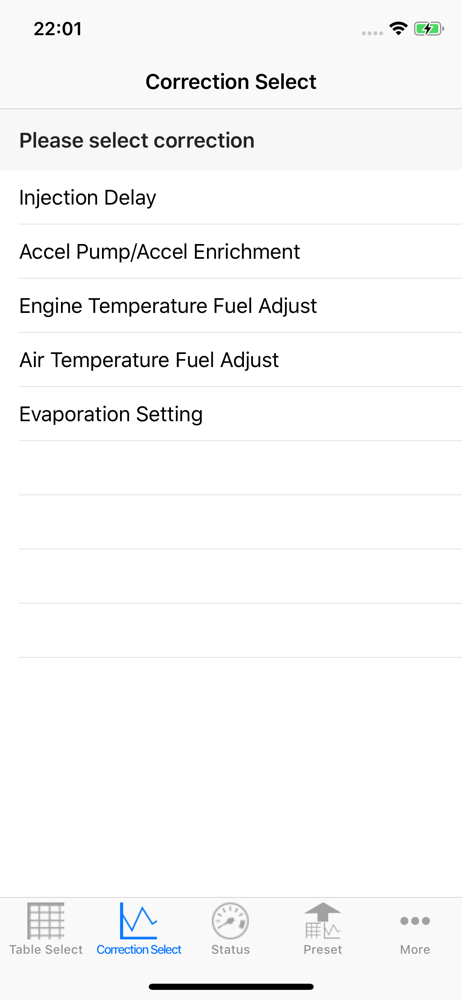Click the cellular signal dots indicator

click(x=372, y=33)
